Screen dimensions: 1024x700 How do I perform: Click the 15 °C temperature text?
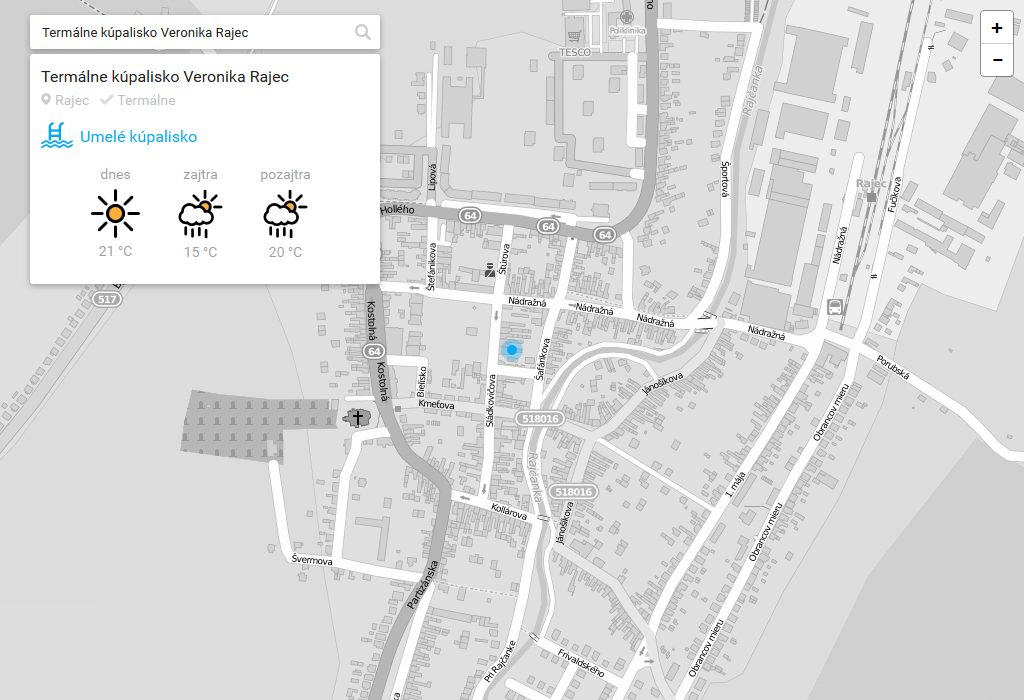(200, 252)
